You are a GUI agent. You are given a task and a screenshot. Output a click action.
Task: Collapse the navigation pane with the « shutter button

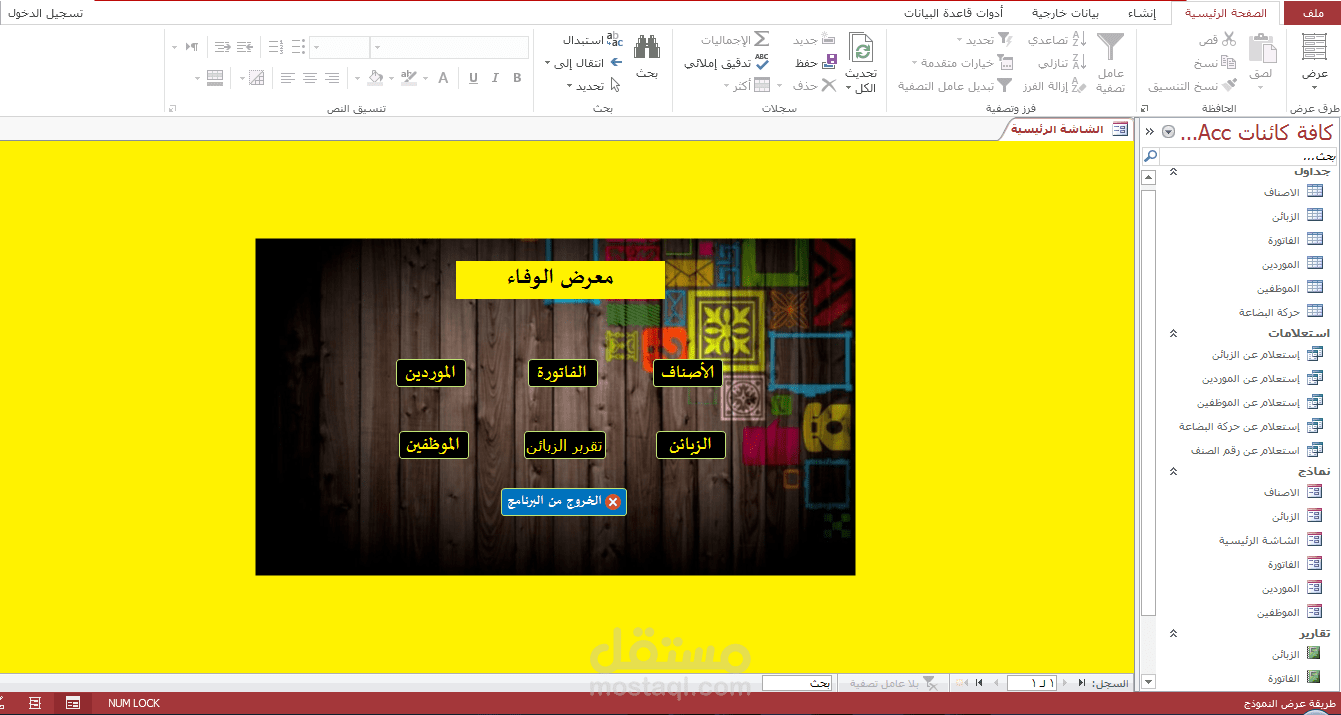[1149, 132]
